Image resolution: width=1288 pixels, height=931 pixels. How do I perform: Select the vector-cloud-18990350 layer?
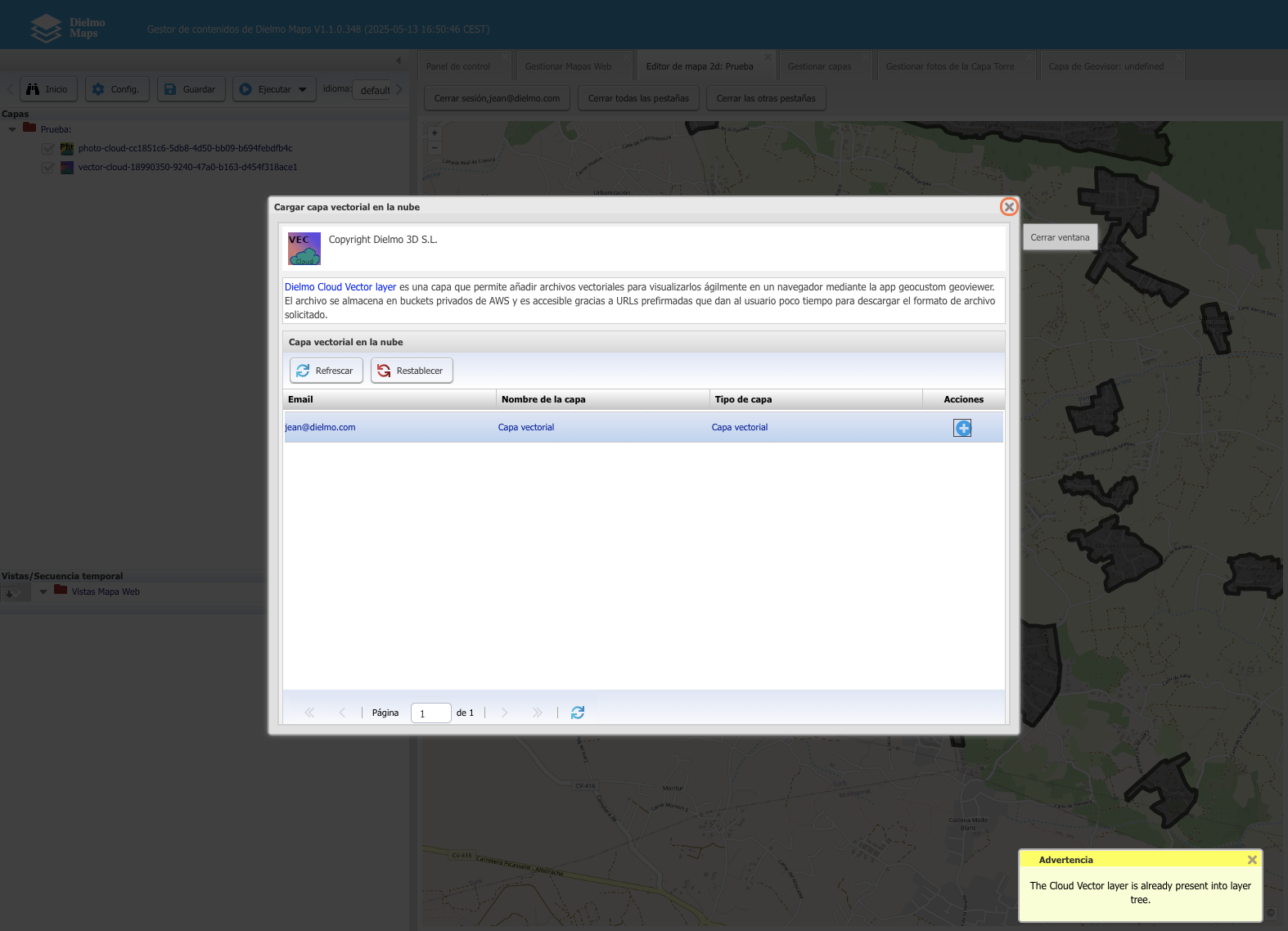click(x=187, y=167)
